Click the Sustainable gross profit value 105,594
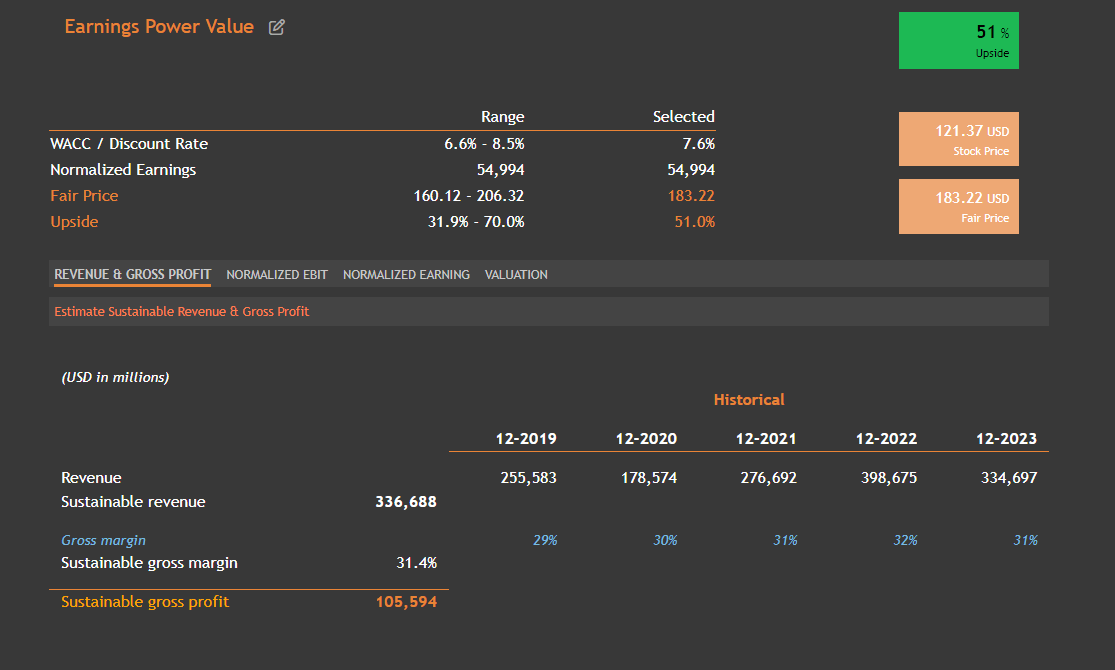This screenshot has height=670, width=1115. pos(406,602)
